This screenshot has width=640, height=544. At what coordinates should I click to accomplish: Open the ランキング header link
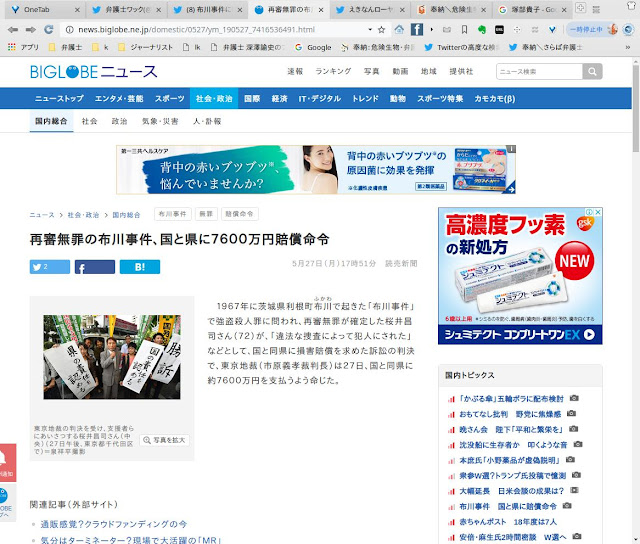click(x=333, y=71)
